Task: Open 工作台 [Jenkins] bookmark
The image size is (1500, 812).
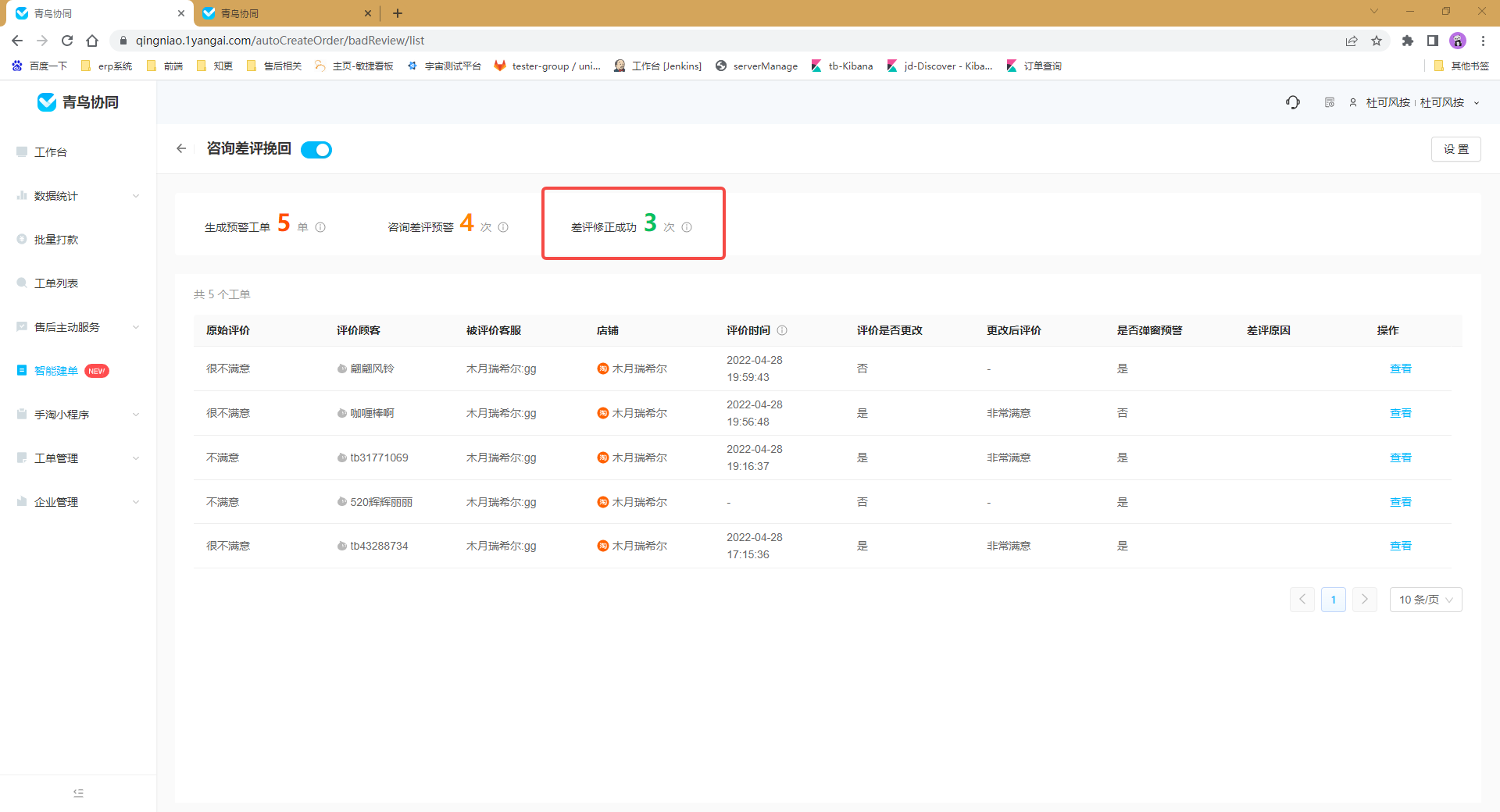Action: [658, 66]
